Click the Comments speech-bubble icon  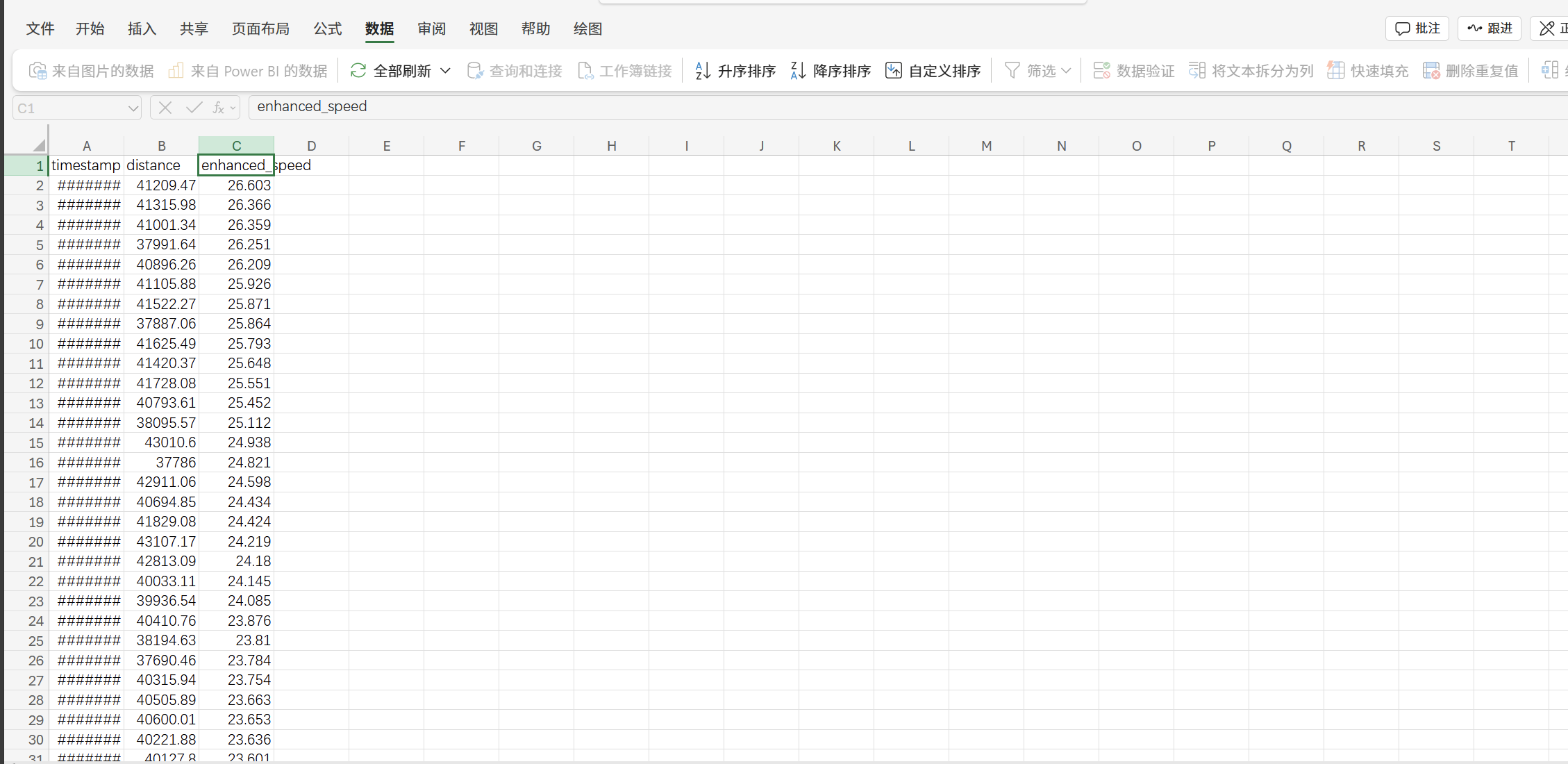coord(1403,28)
